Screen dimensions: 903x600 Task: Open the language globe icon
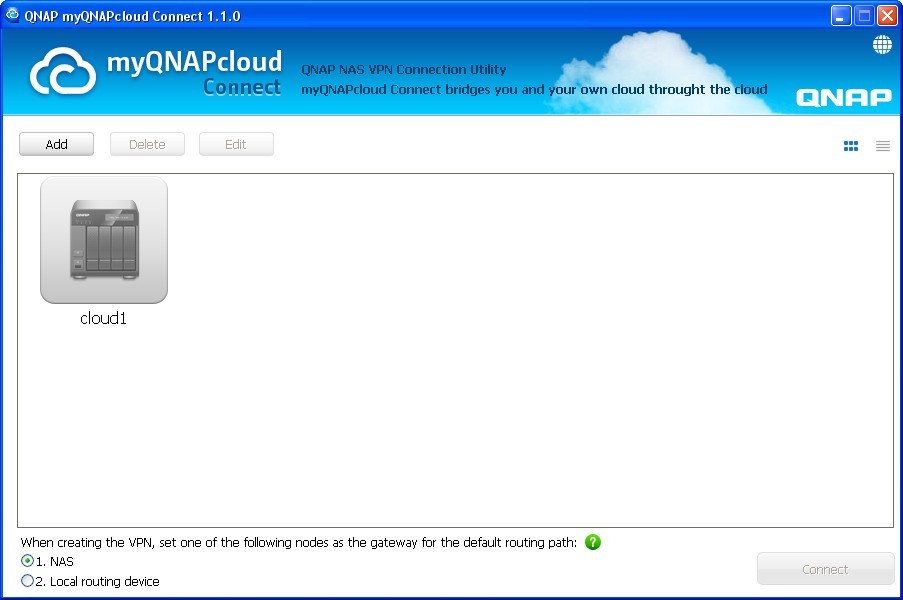pos(882,44)
